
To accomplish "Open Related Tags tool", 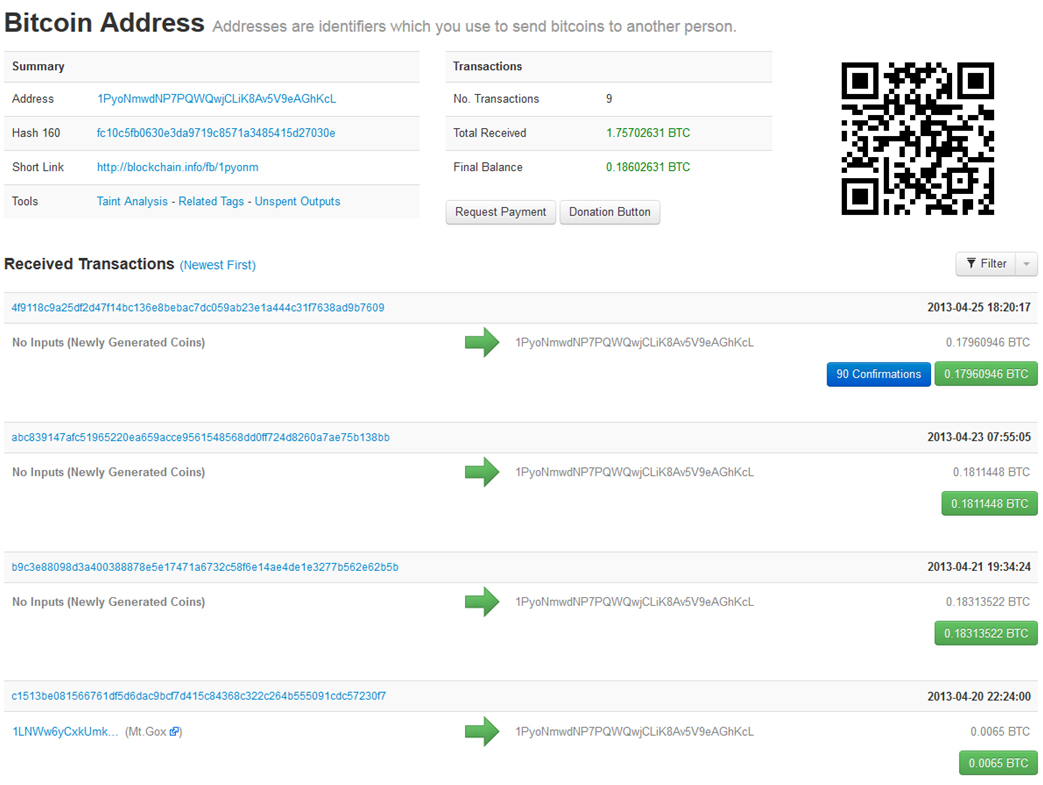I will click(211, 202).
